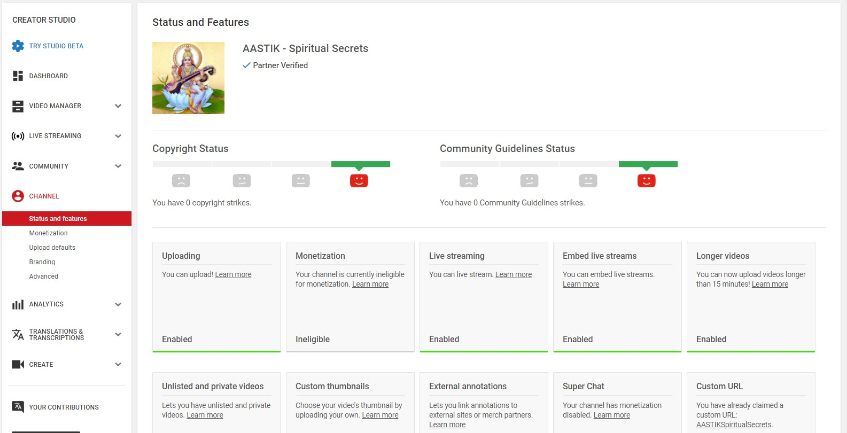Open the Branding sidebar item
This screenshot has height=433, width=847.
pyautogui.click(x=42, y=262)
